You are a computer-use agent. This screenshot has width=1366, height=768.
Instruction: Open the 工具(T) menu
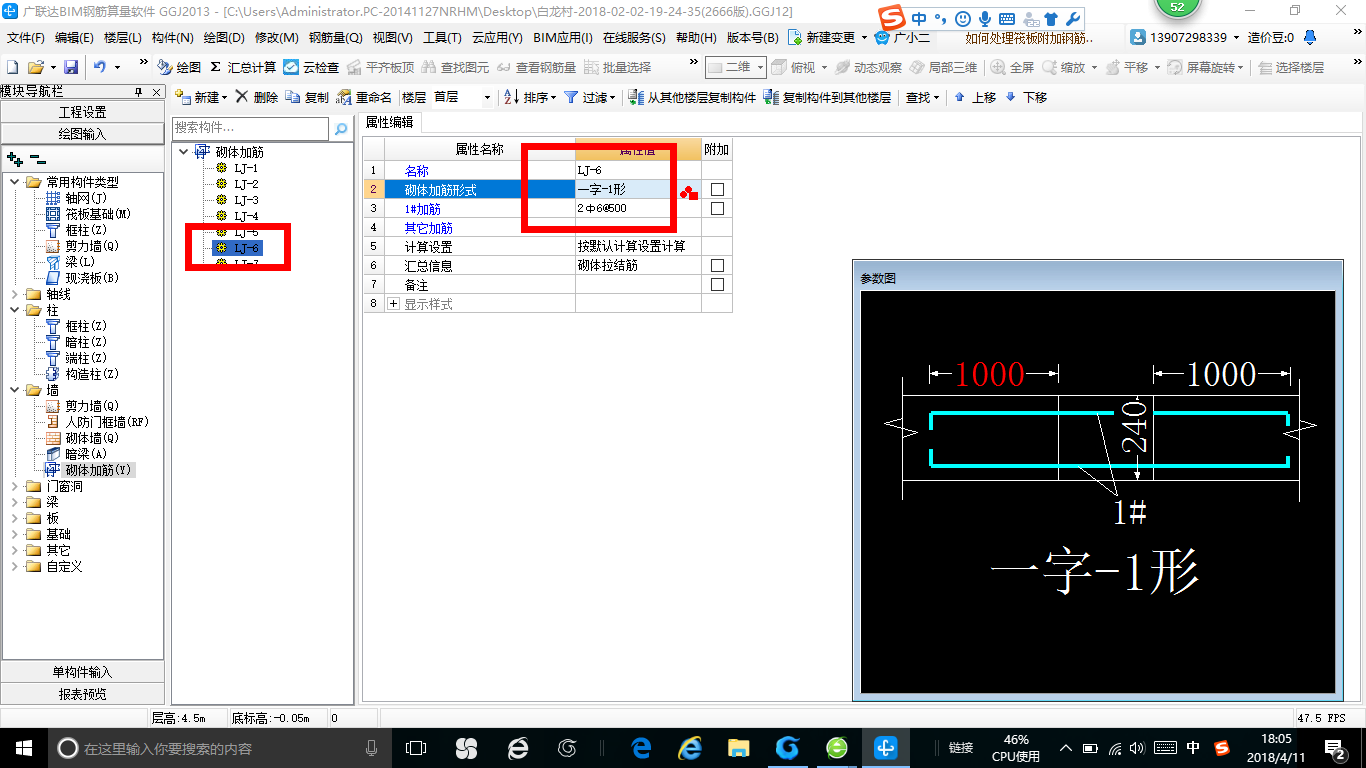pos(442,38)
